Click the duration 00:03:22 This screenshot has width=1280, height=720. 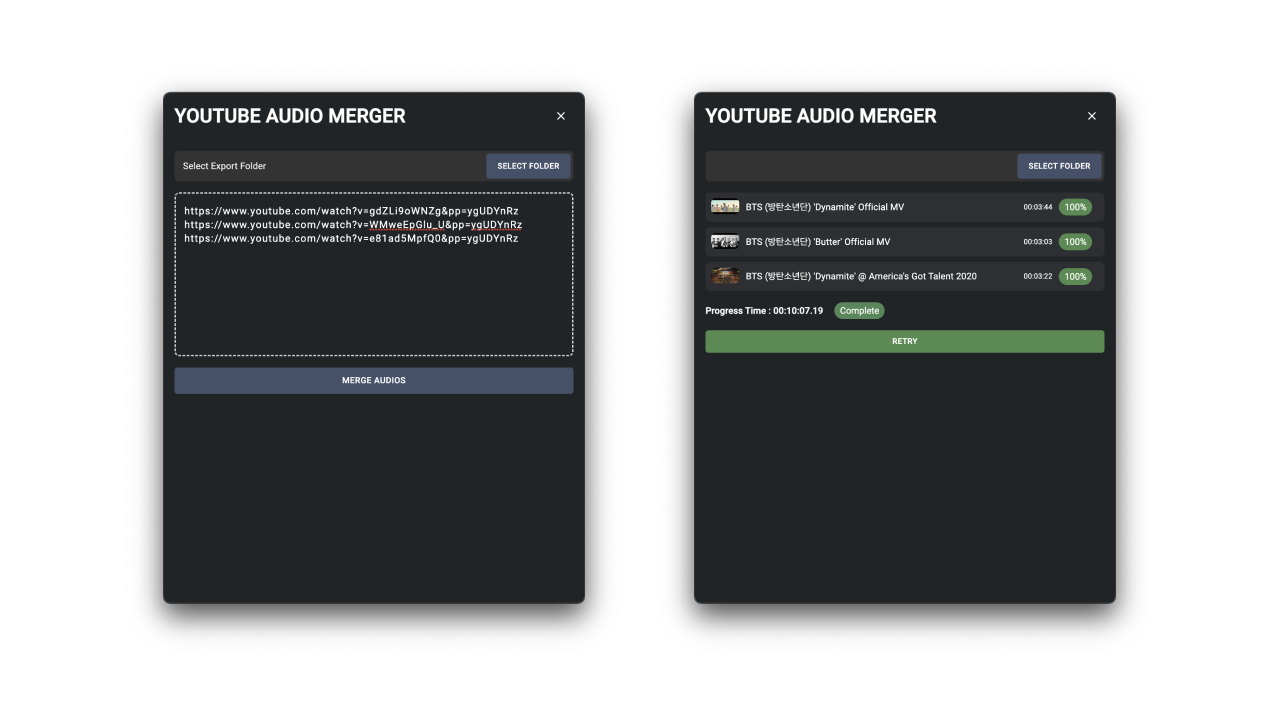point(1038,276)
